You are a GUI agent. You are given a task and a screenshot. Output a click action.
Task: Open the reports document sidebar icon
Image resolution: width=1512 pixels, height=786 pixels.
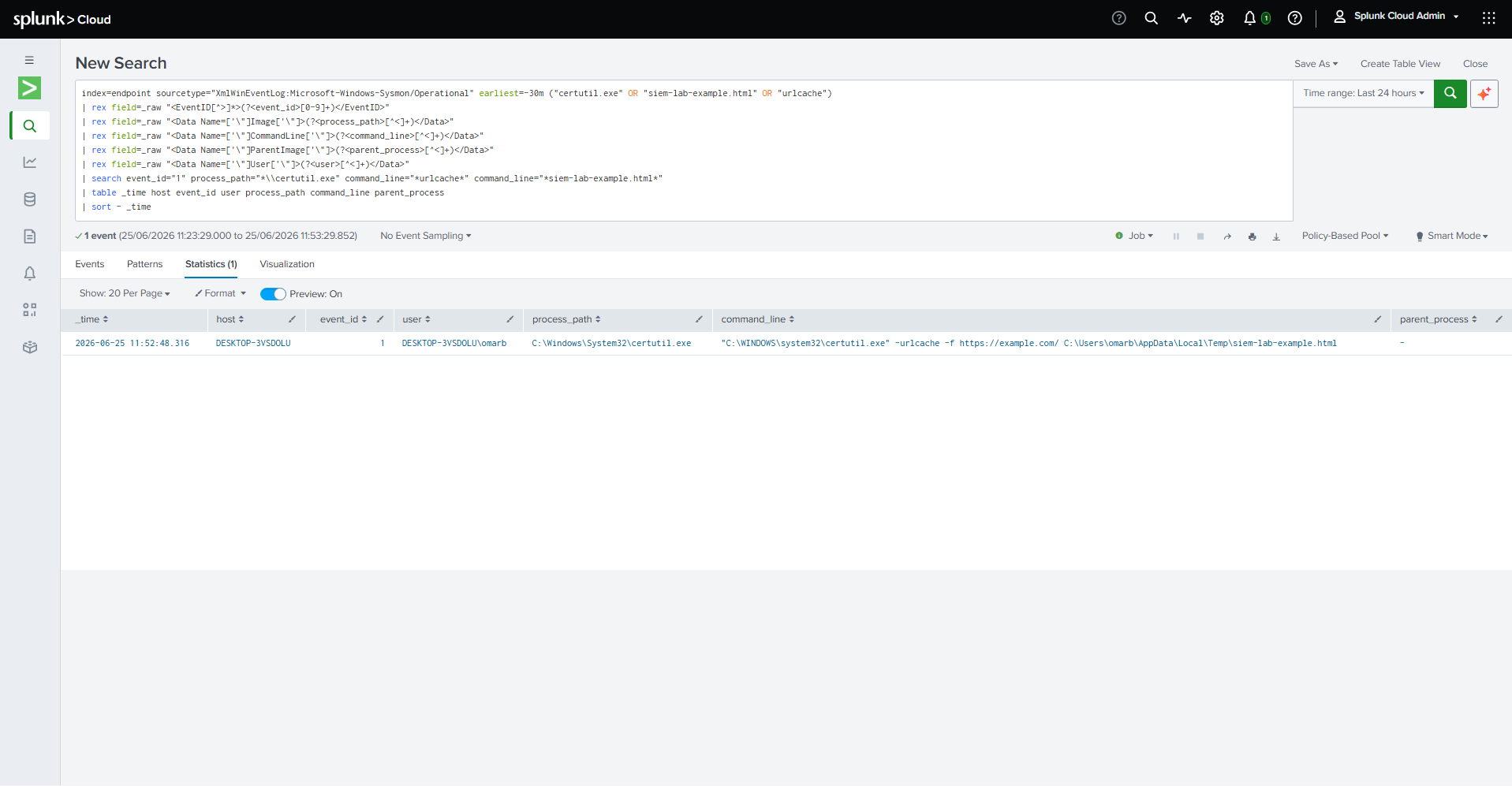tap(29, 237)
